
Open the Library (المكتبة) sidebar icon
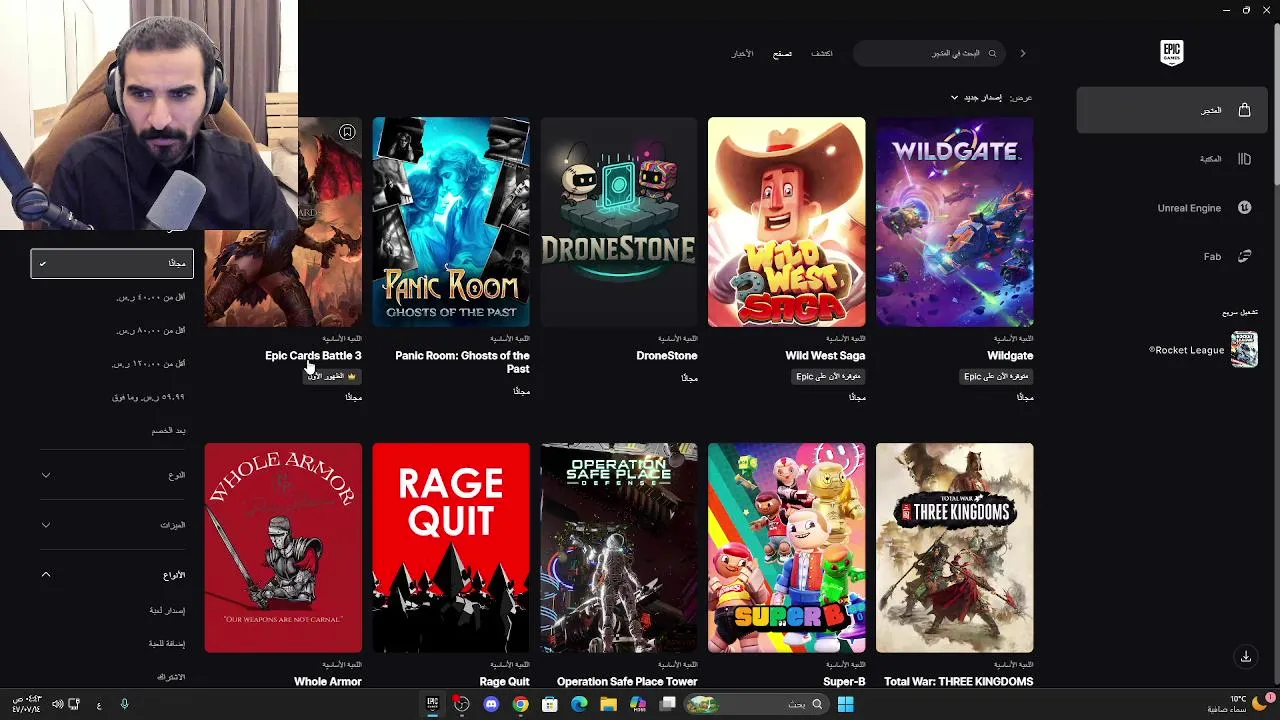[1244, 159]
